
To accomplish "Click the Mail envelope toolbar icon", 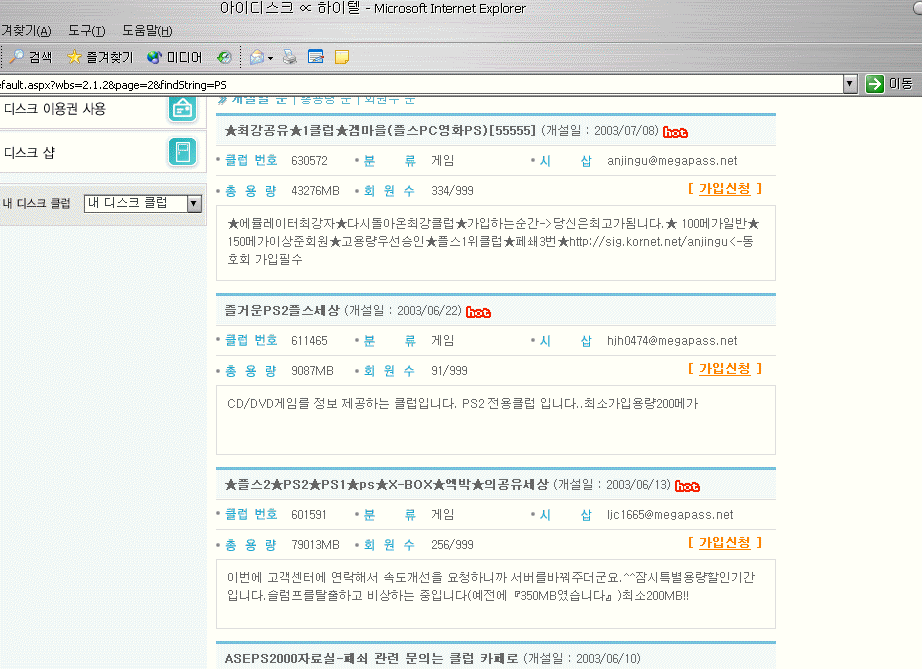I will 256,57.
